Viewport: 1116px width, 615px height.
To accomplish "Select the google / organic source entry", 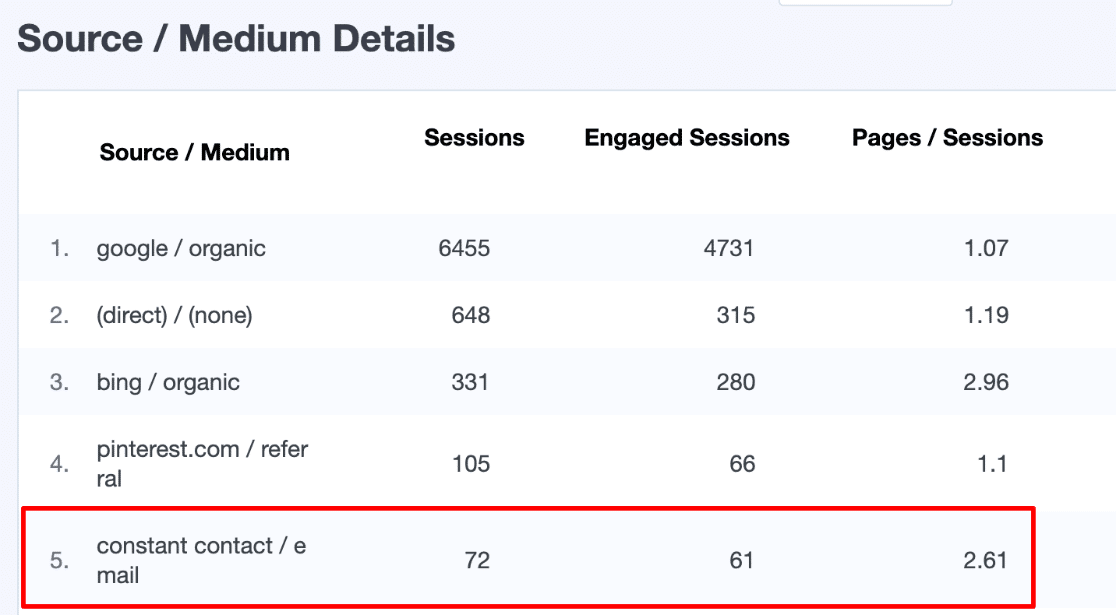I will [180, 248].
